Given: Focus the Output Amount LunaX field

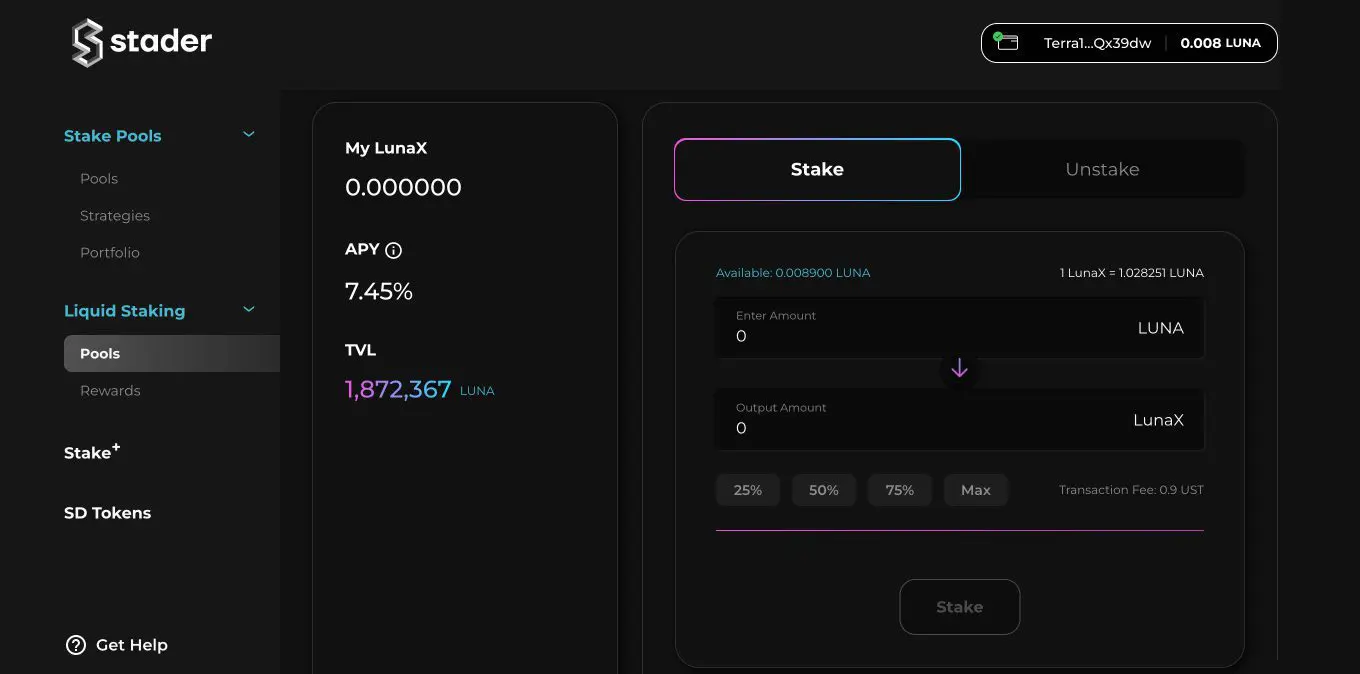Looking at the screenshot, I should coord(959,419).
